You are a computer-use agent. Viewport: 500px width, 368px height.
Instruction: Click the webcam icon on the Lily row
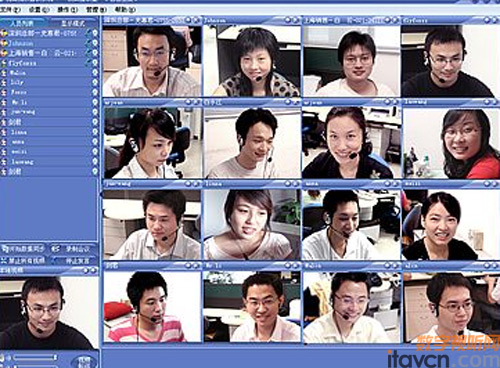[x=95, y=82]
